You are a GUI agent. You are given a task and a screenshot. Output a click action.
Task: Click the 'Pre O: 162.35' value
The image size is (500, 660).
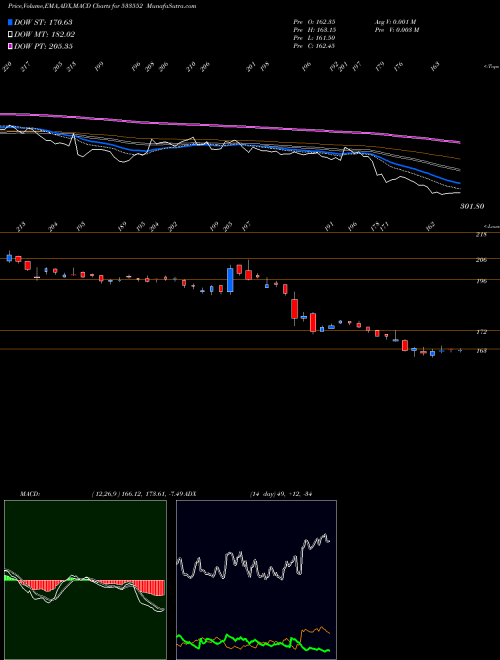[314, 22]
